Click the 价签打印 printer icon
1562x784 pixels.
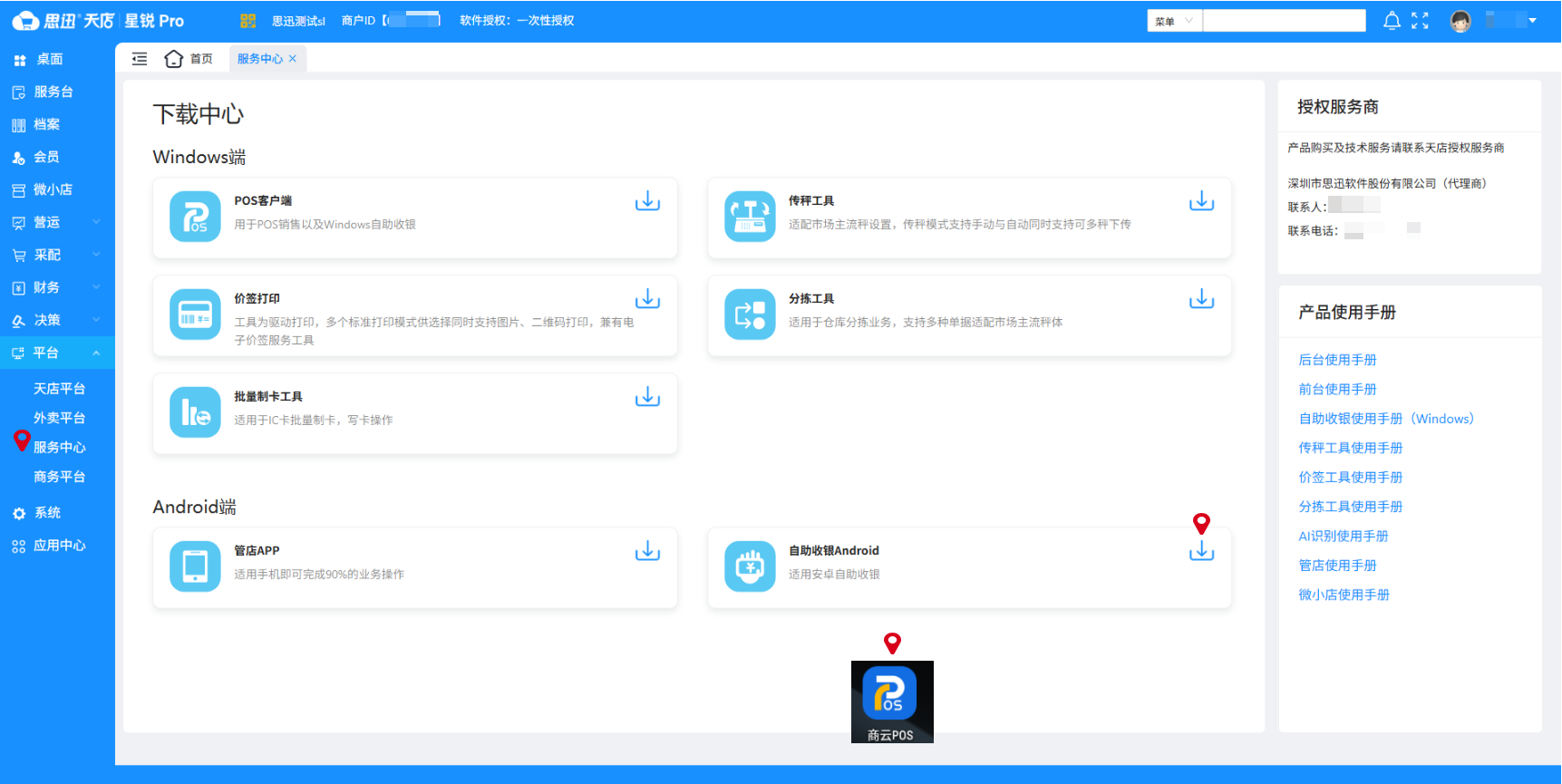tap(195, 315)
